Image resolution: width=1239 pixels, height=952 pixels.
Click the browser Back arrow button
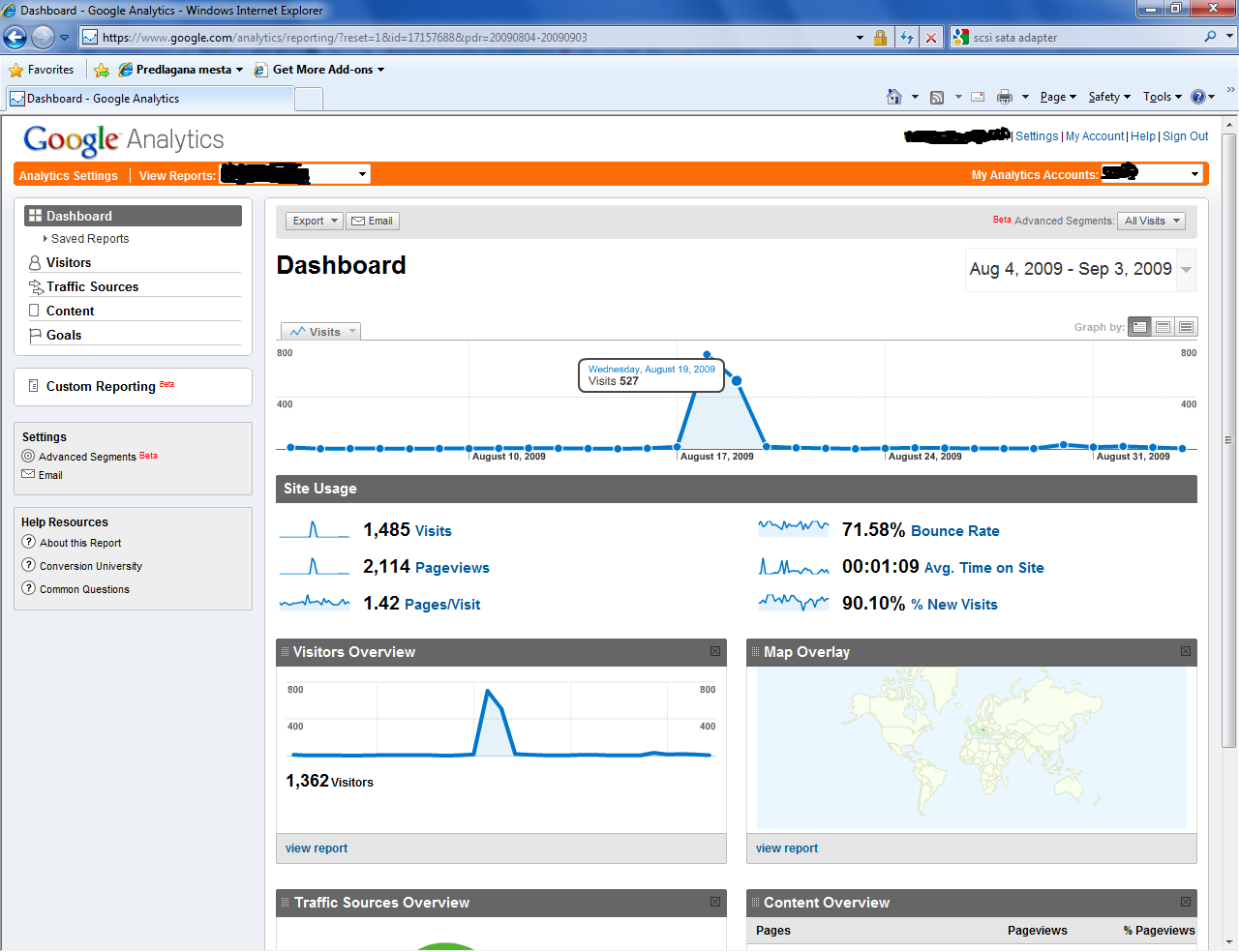coord(15,38)
